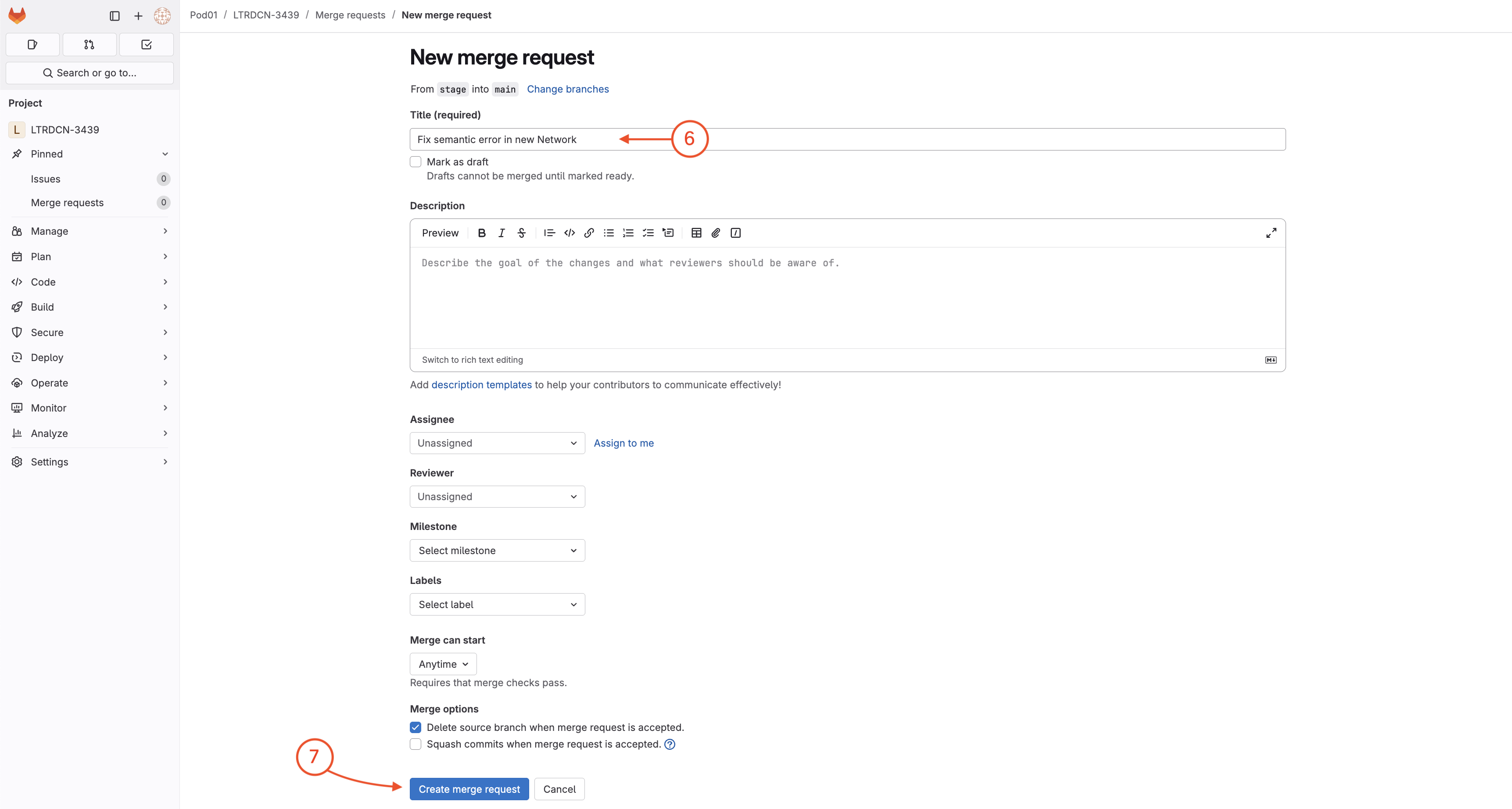This screenshot has height=809, width=1512.
Task: Open merge requests shortcut icon
Action: pyautogui.click(x=89, y=45)
